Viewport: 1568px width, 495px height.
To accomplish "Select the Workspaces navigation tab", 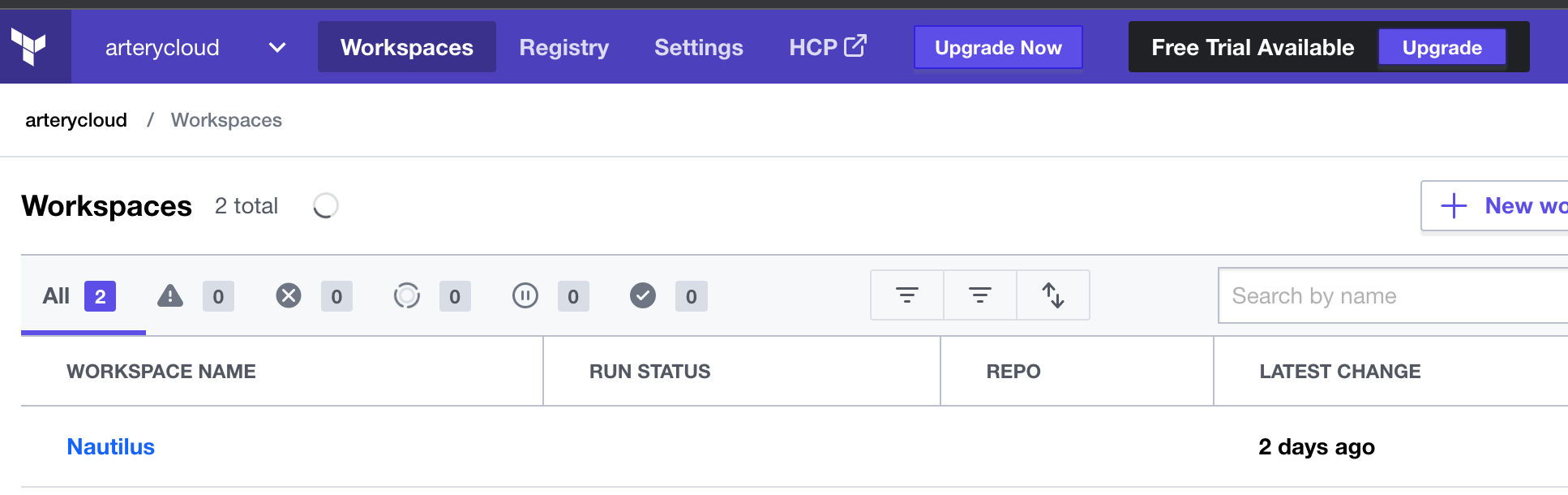I will [406, 48].
